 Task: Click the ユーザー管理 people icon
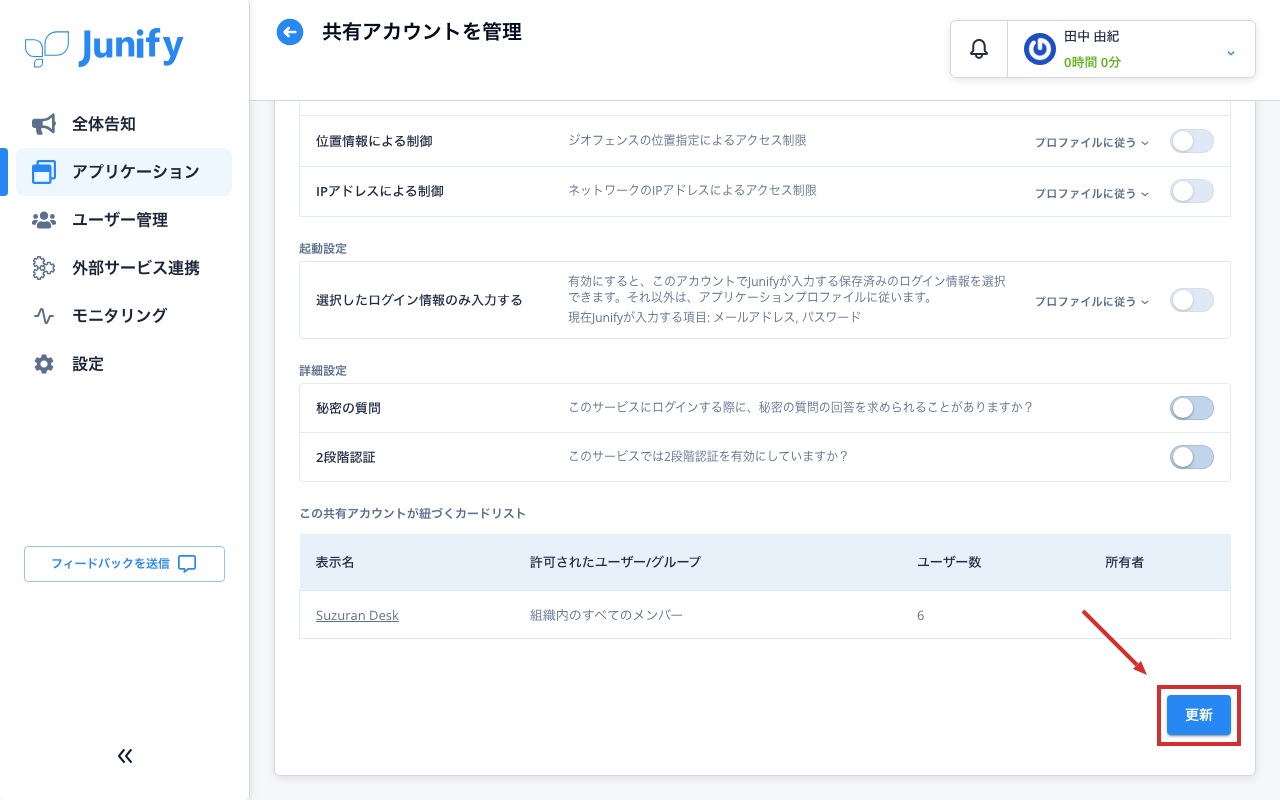point(44,220)
